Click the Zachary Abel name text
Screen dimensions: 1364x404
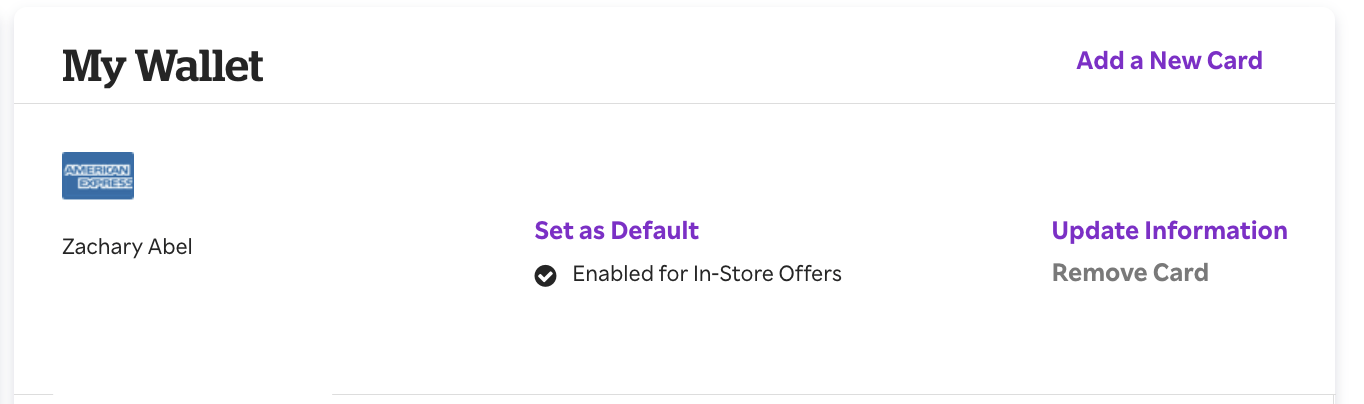coord(127,247)
